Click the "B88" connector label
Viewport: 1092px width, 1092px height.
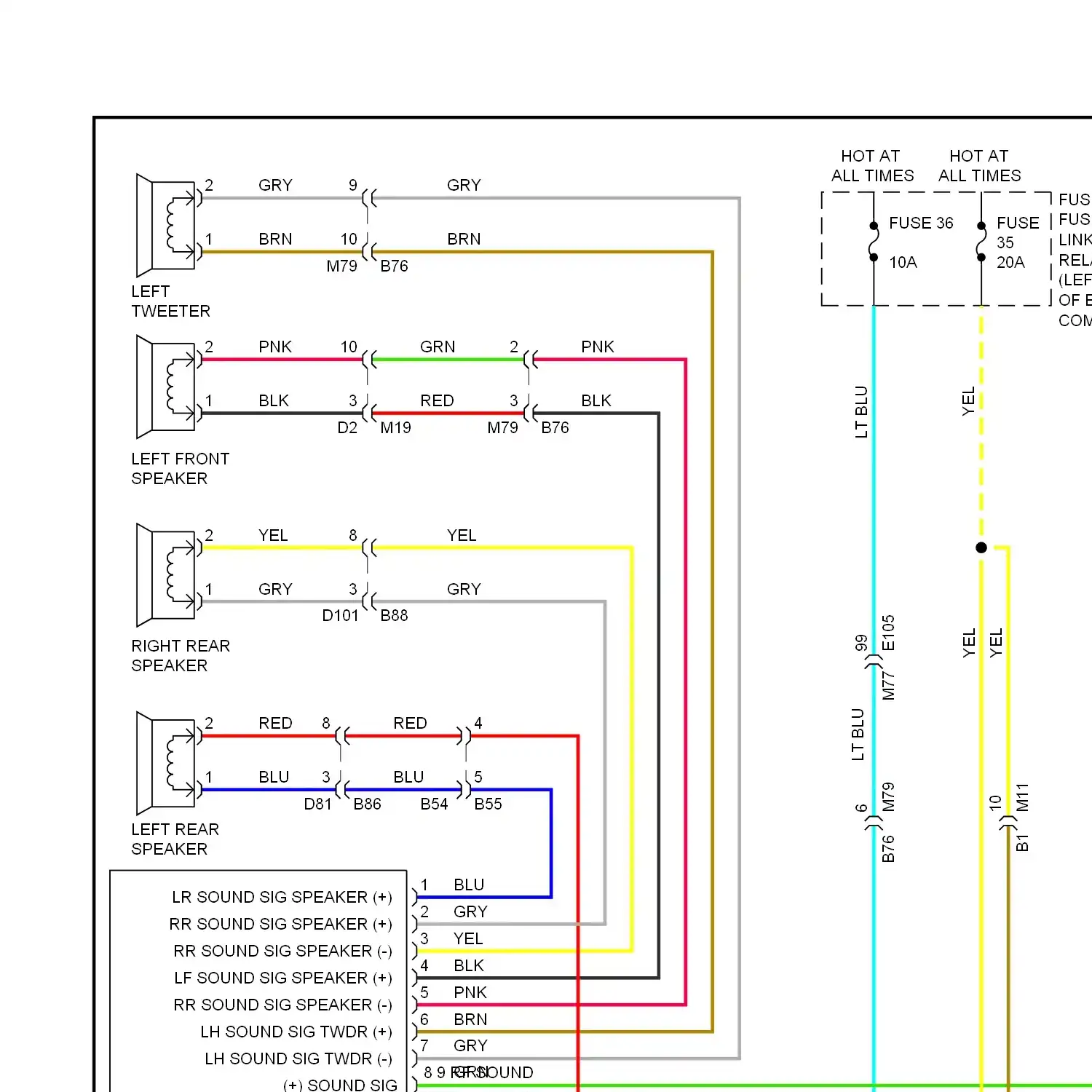pyautogui.click(x=394, y=616)
